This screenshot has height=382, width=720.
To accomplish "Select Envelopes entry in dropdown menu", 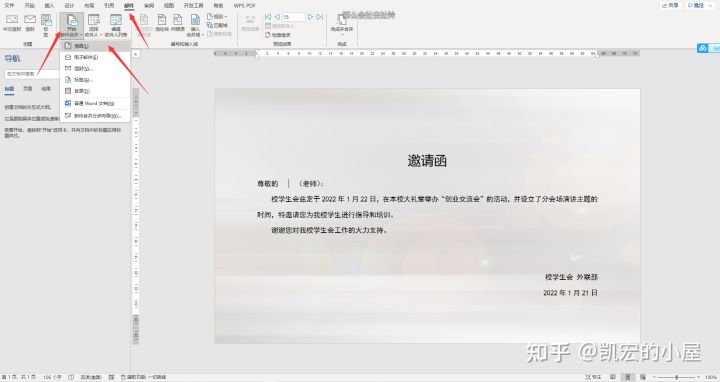I will coord(95,68).
